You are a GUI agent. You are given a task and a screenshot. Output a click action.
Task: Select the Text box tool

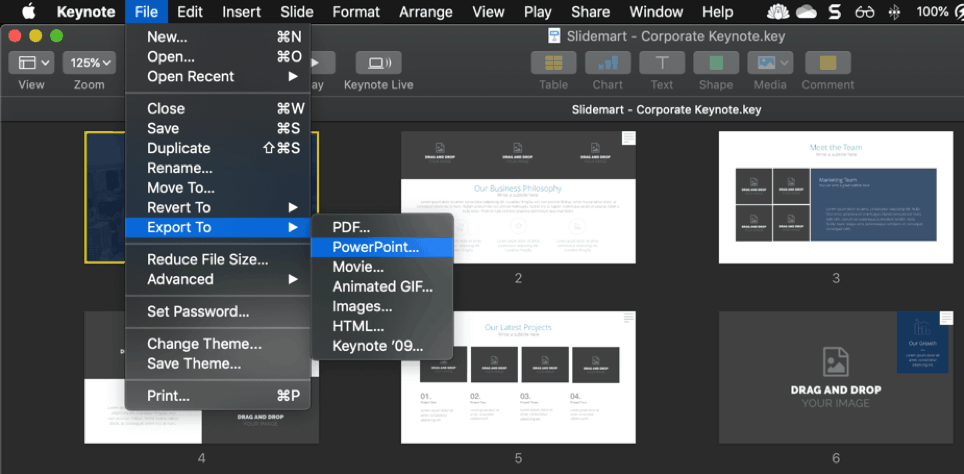point(662,63)
